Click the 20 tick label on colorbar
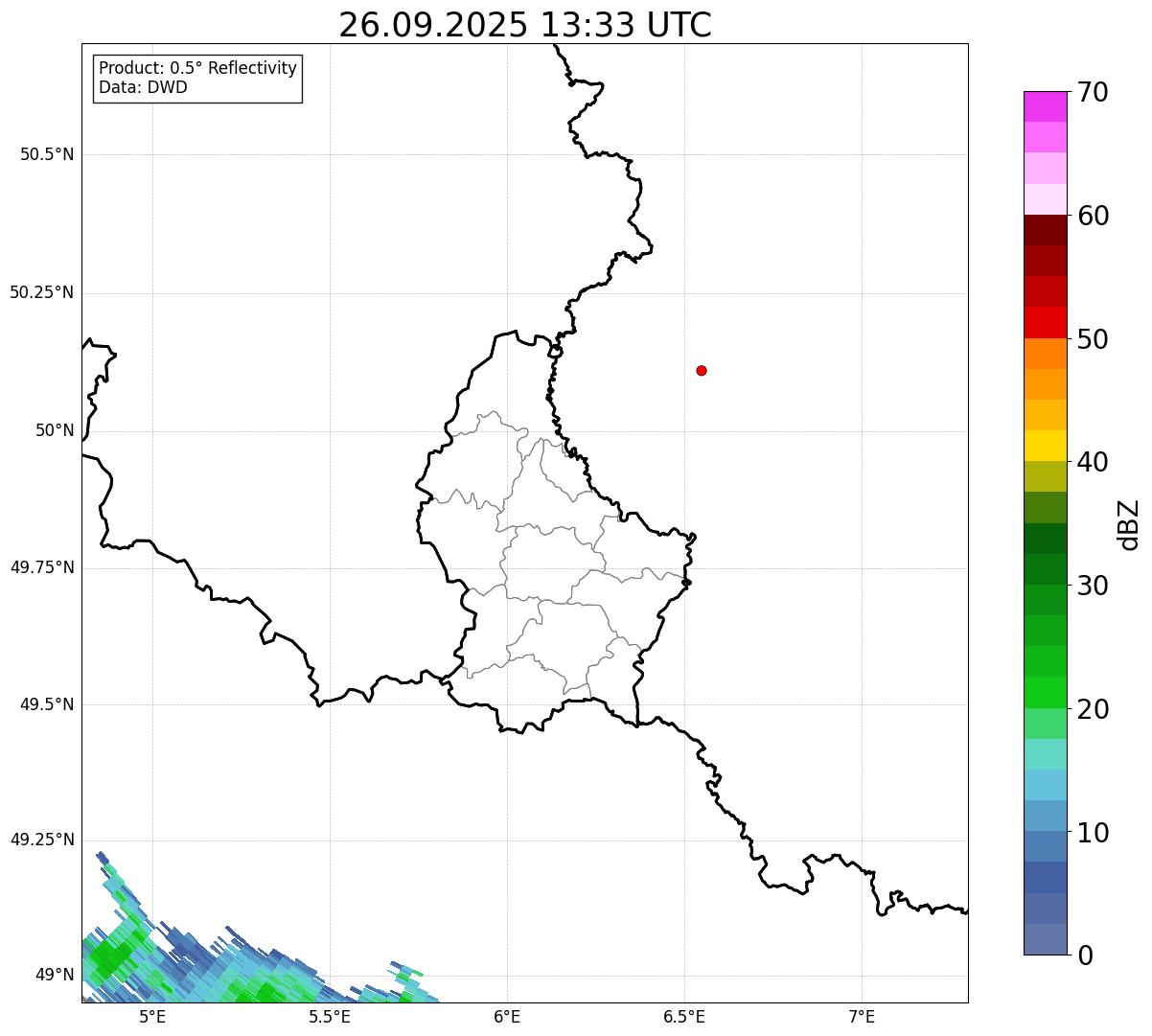Screen dimensions: 1152x1036 (1093, 709)
